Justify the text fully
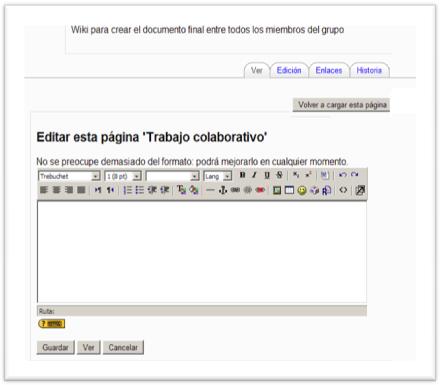The height and width of the screenshot is (385, 441). (x=81, y=190)
